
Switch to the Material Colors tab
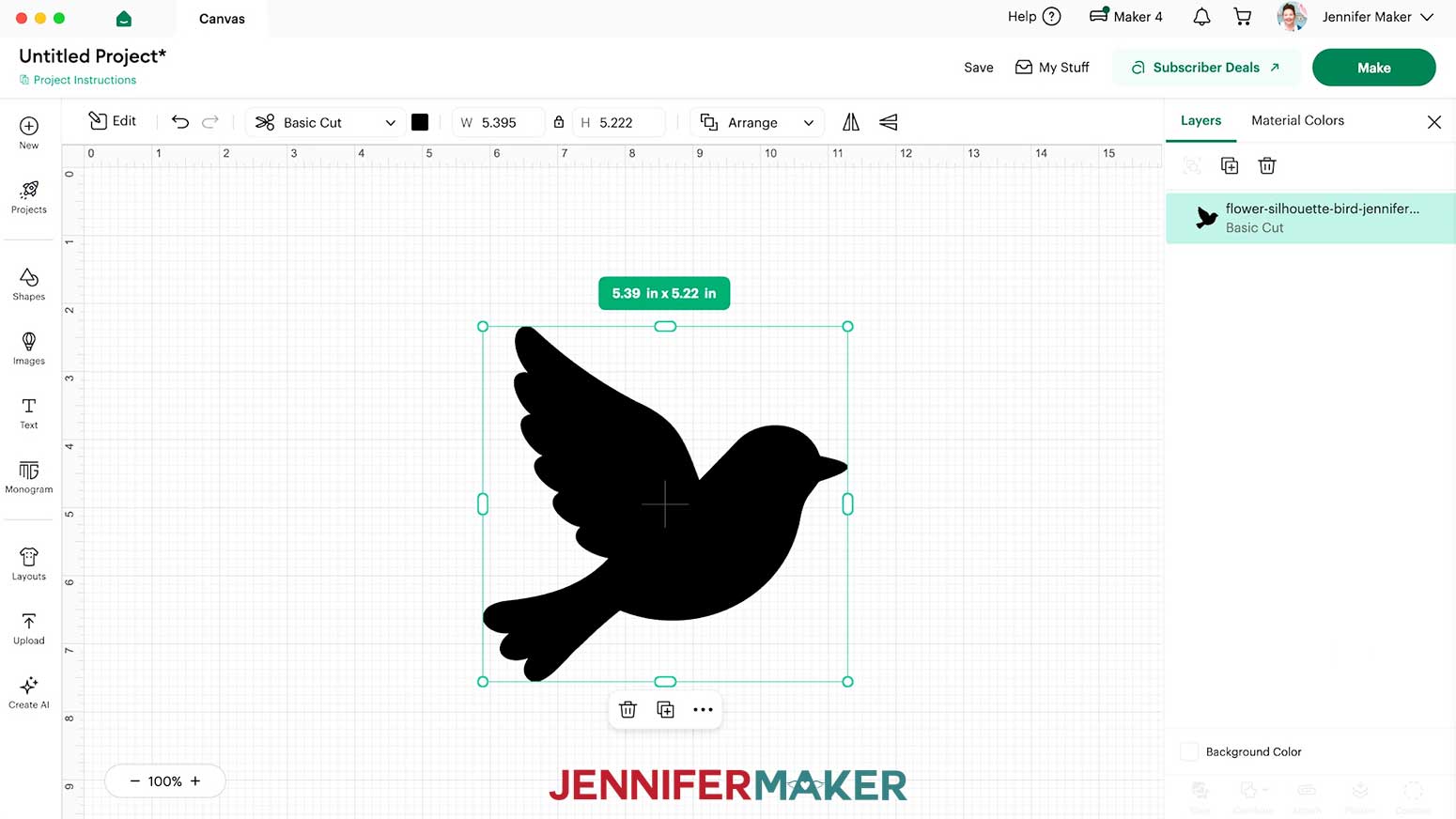coord(1297,120)
